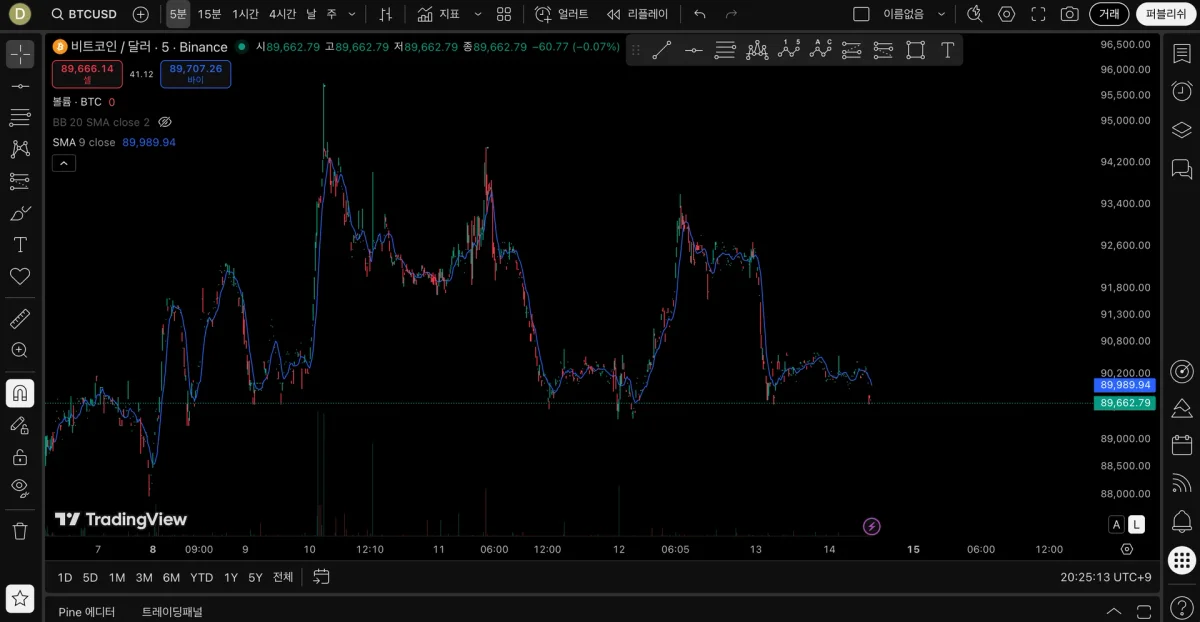Select the ruler measure tool
Image resolution: width=1200 pixels, height=622 pixels.
pos(20,319)
